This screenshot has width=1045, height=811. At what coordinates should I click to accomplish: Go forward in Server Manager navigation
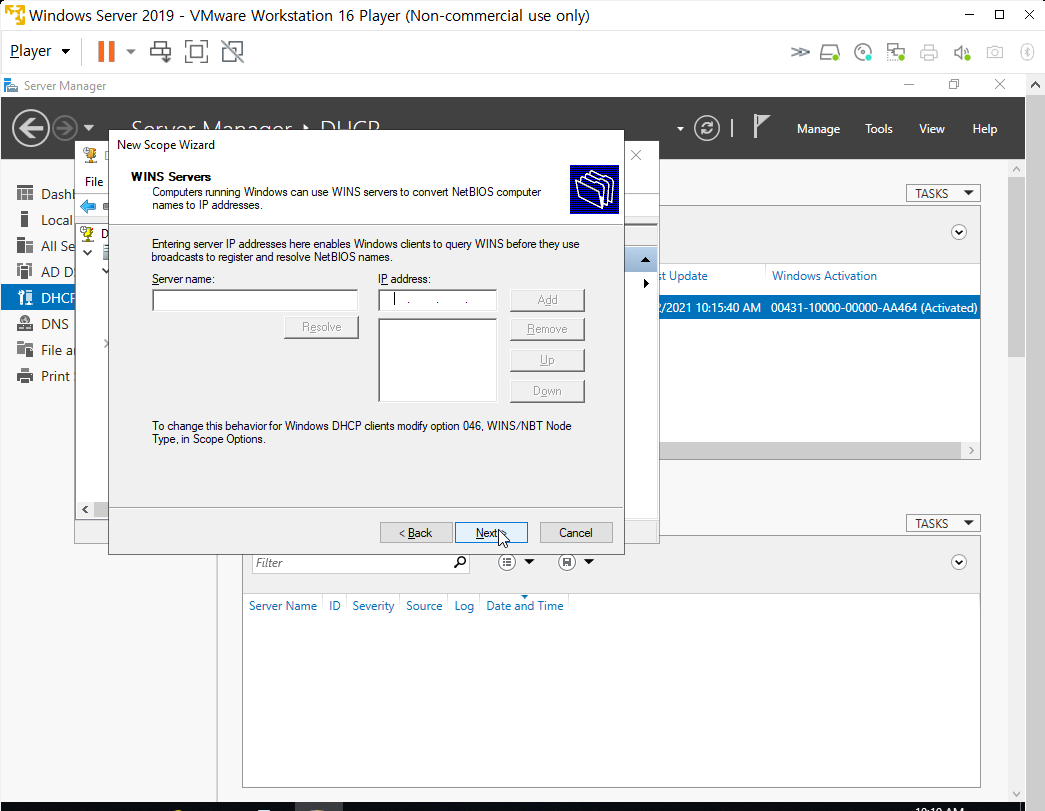tap(65, 128)
